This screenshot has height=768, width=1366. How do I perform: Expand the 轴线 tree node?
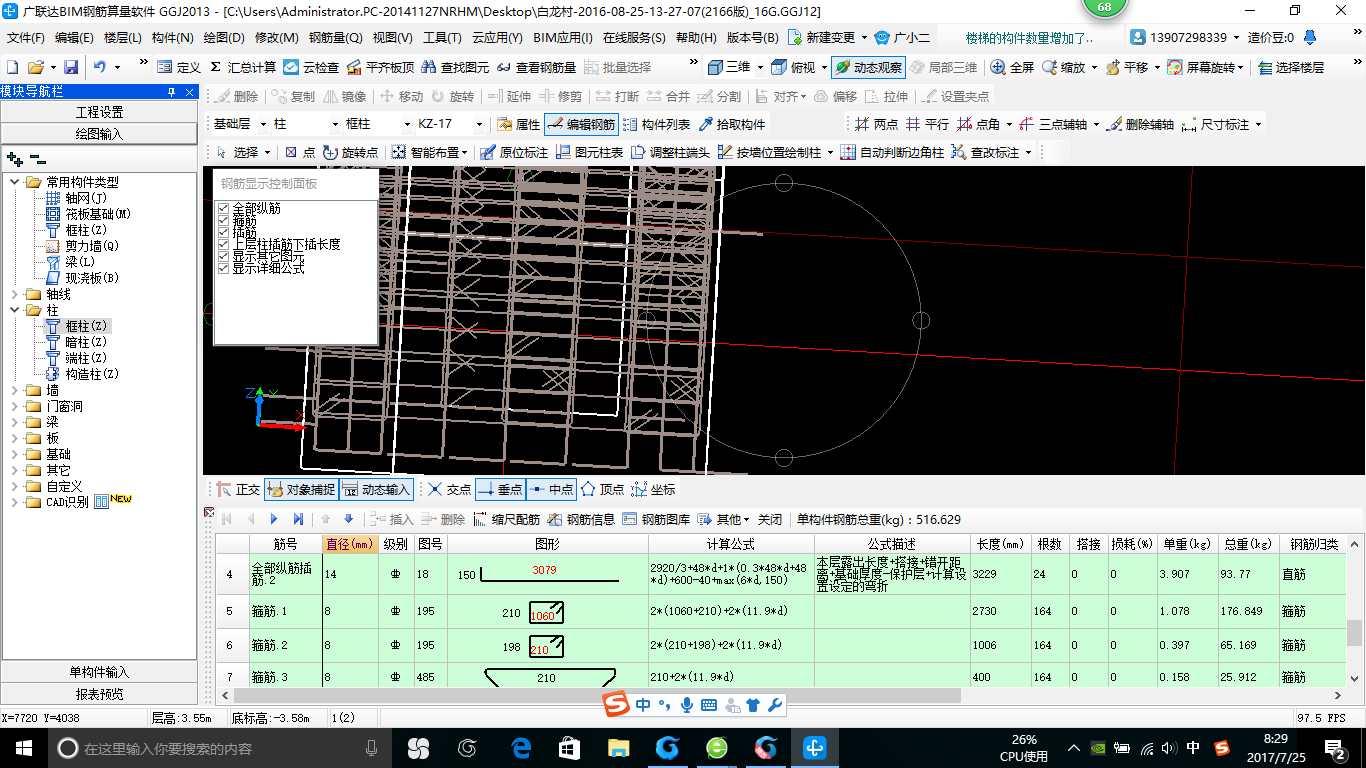click(15, 294)
